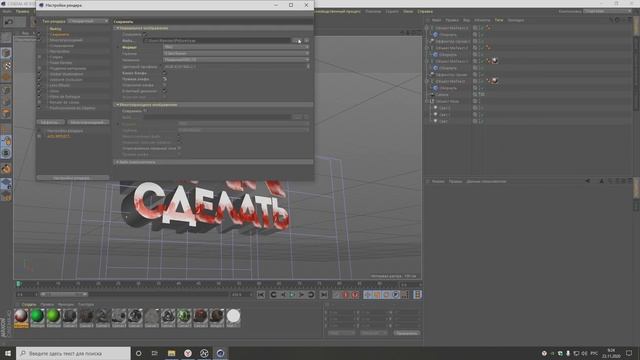Switch to Cinema 4D in the taskbar
The height and width of the screenshot is (360, 640).
220,353
